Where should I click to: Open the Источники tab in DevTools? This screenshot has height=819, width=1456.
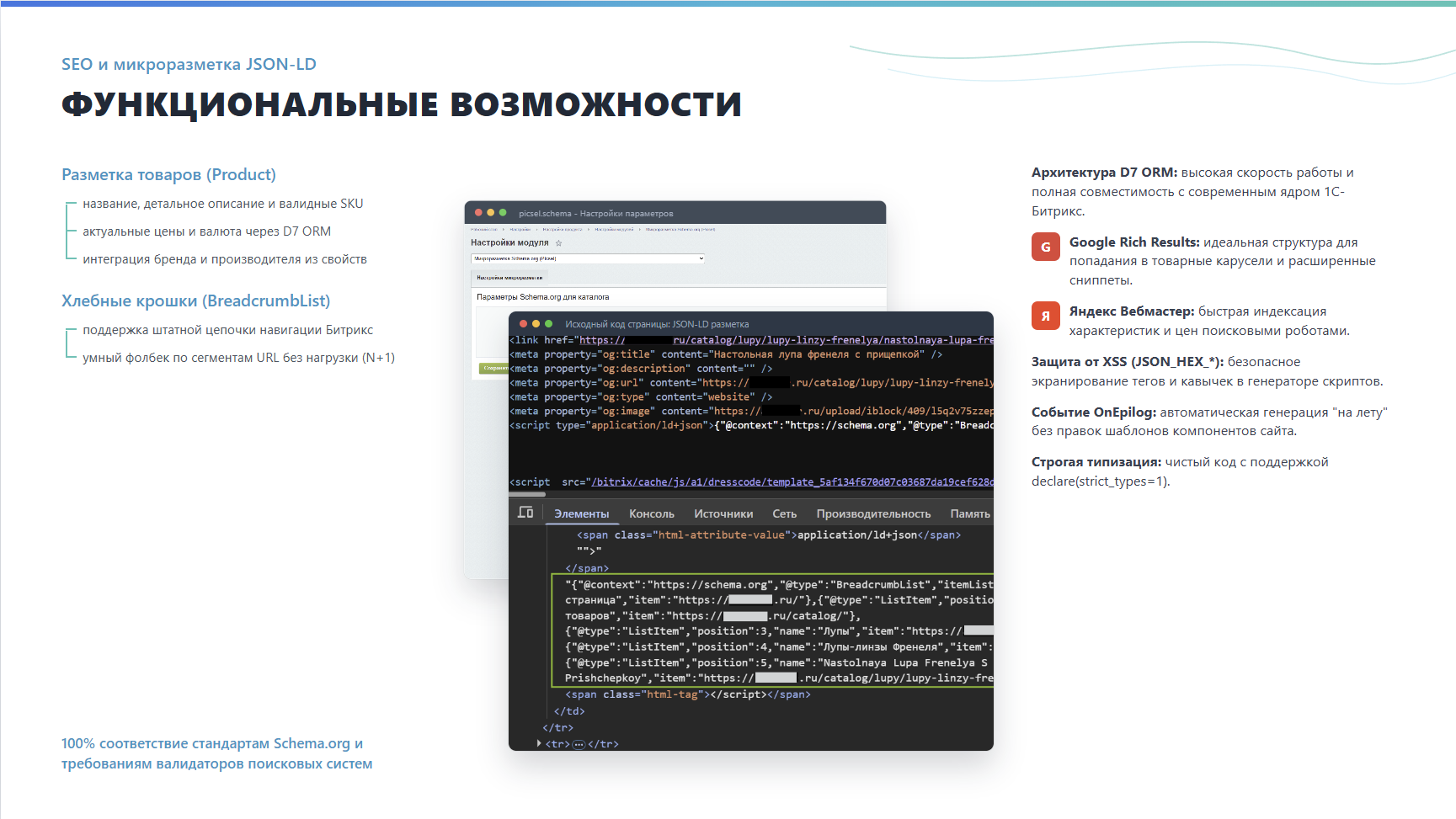[723, 514]
